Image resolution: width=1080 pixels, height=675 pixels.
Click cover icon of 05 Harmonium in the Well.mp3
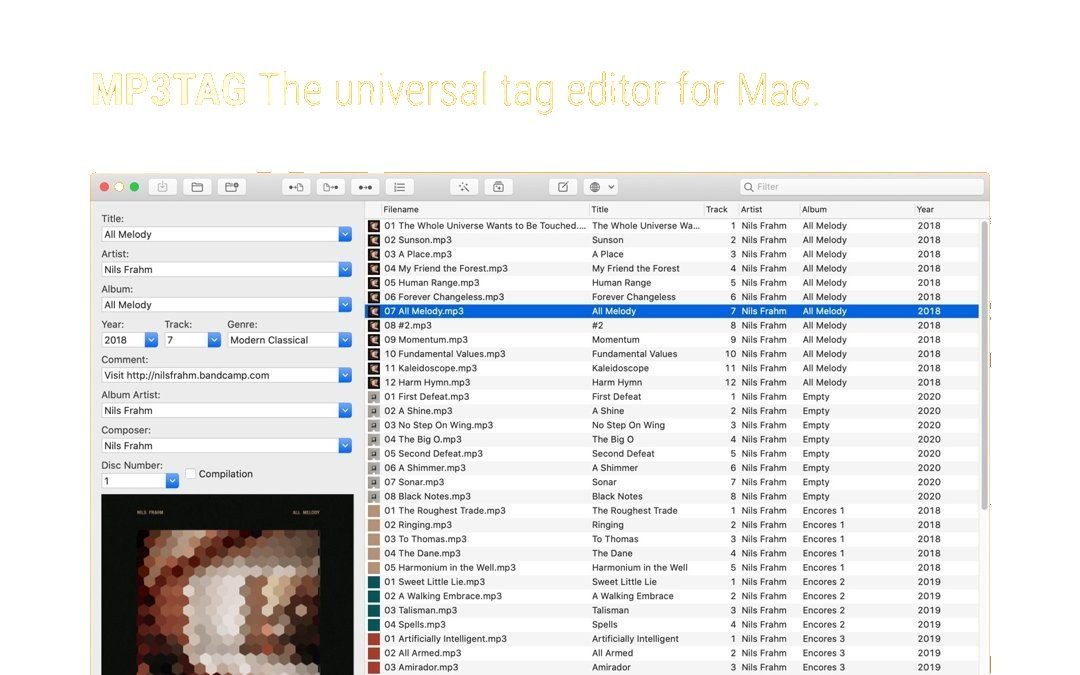click(x=374, y=568)
